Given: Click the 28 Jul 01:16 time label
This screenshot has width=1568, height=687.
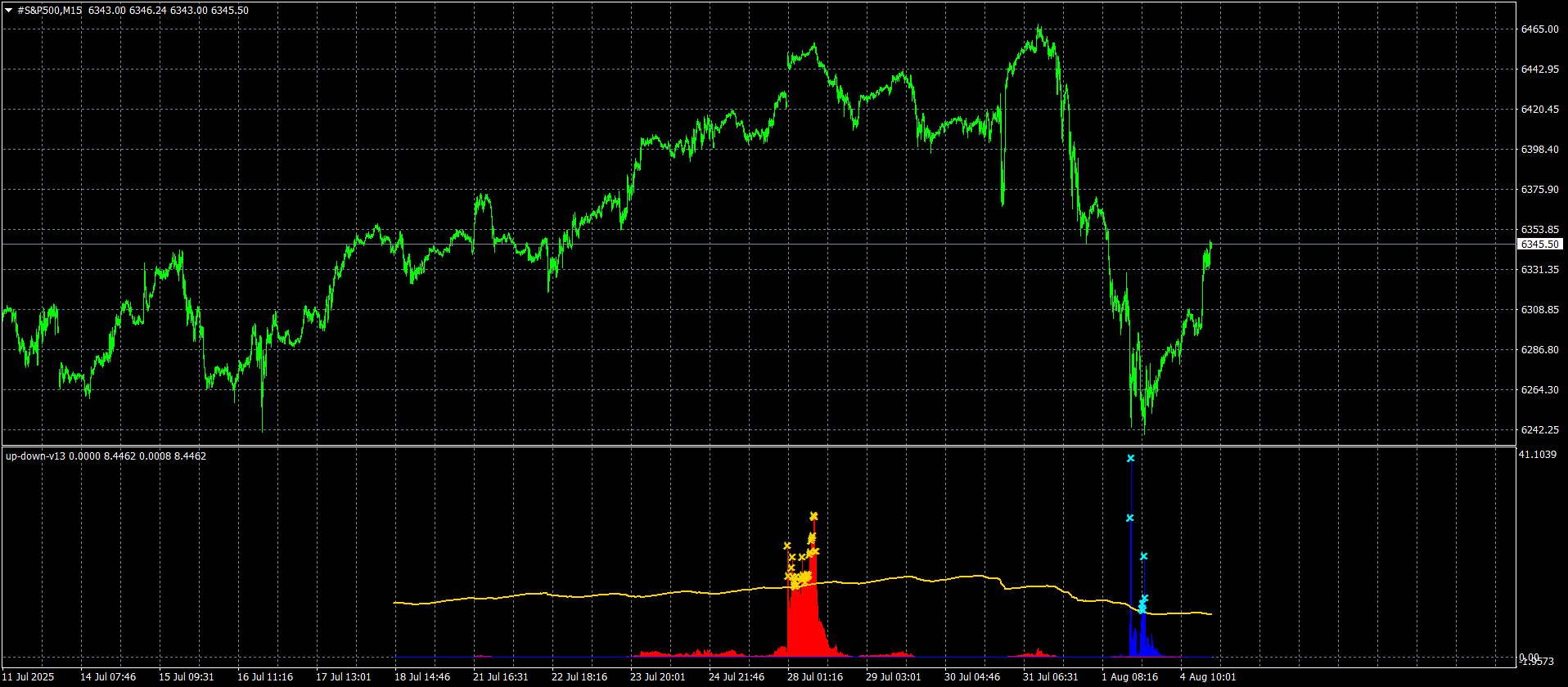Looking at the screenshot, I should (x=814, y=677).
